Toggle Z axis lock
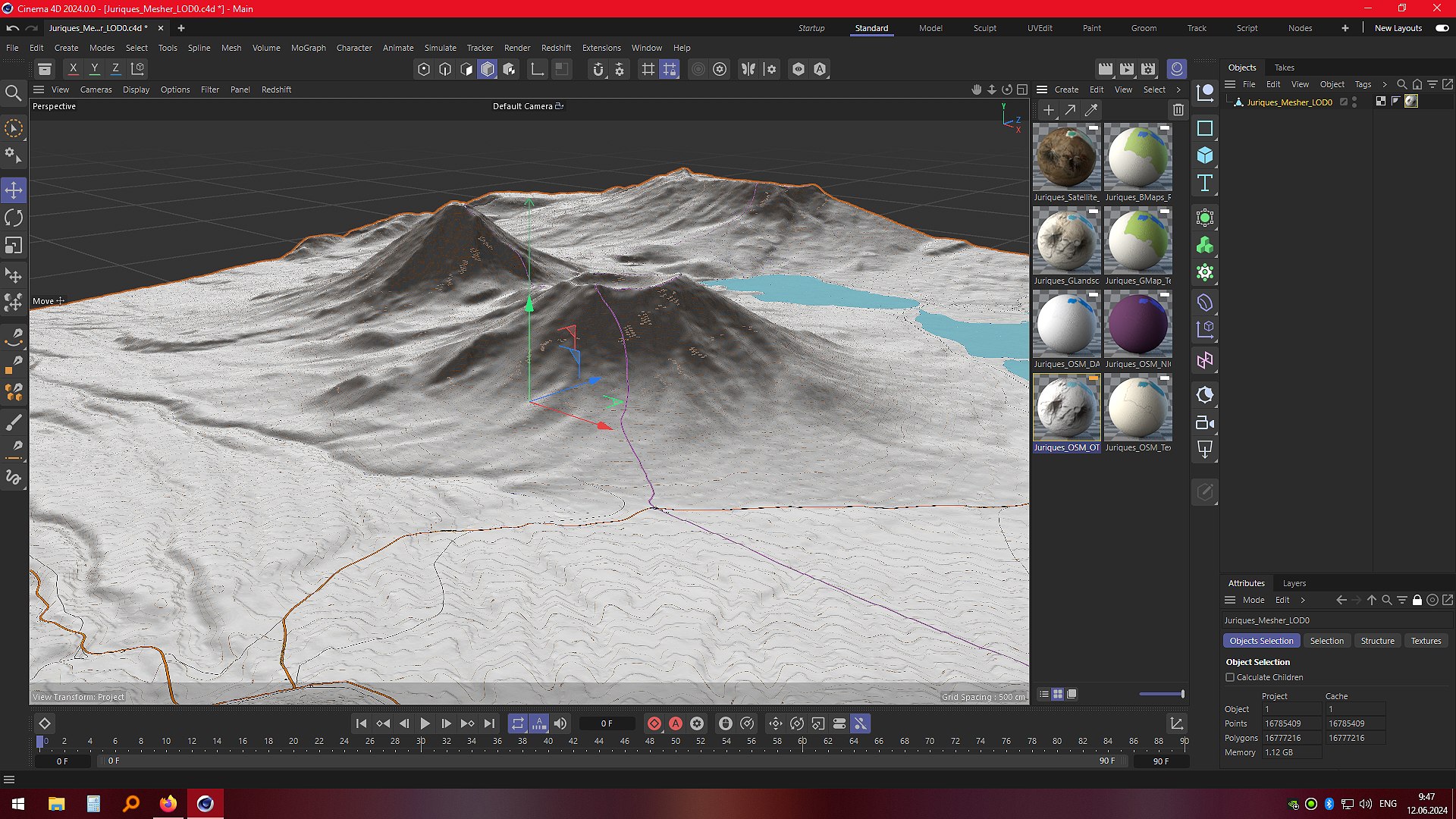This screenshot has width=1456, height=819. click(116, 68)
